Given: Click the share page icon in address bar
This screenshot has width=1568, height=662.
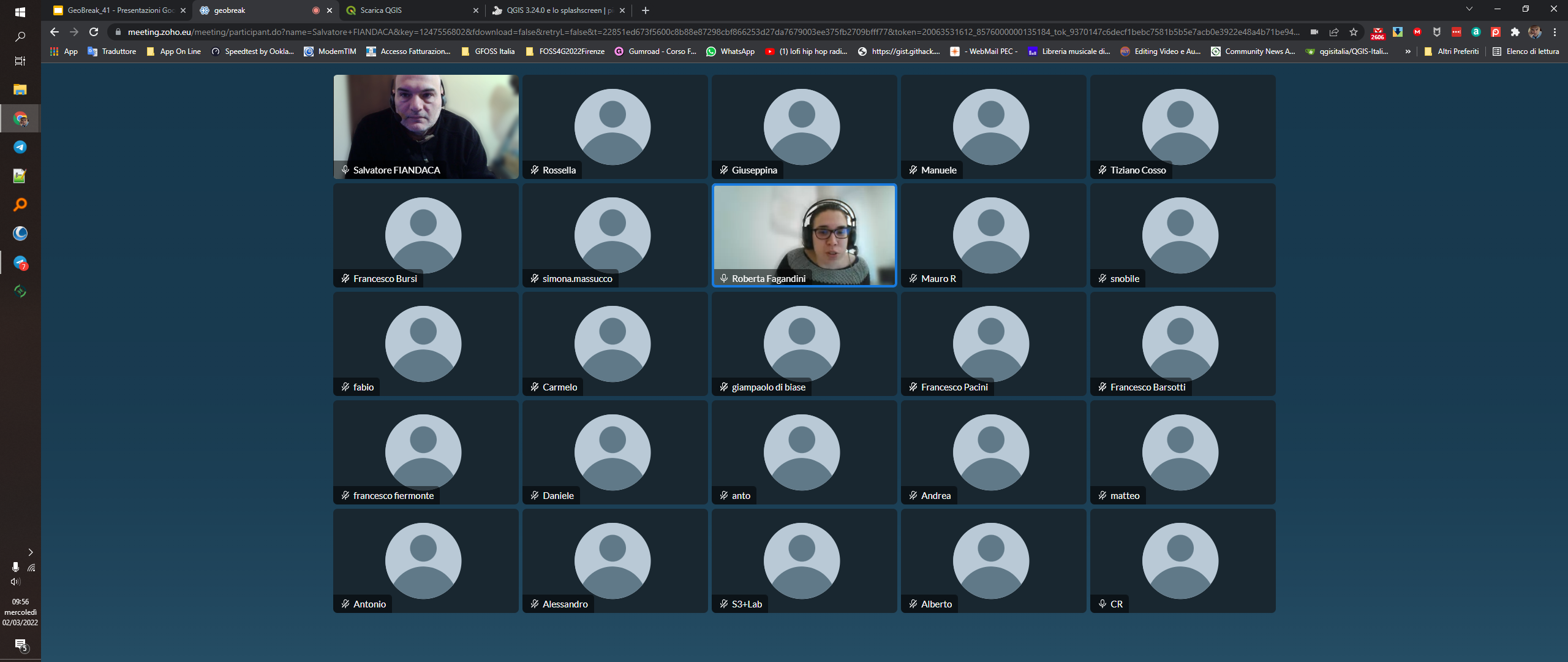Looking at the screenshot, I should (x=1334, y=32).
